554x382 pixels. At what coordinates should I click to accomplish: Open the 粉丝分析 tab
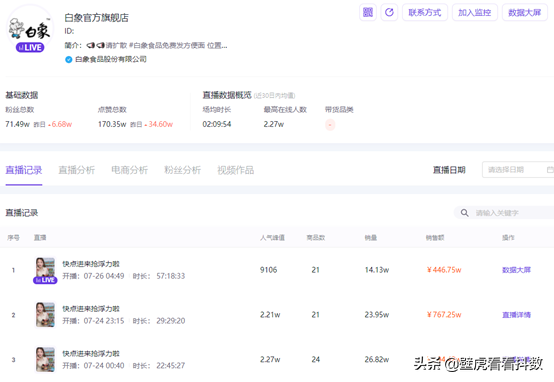[183, 170]
